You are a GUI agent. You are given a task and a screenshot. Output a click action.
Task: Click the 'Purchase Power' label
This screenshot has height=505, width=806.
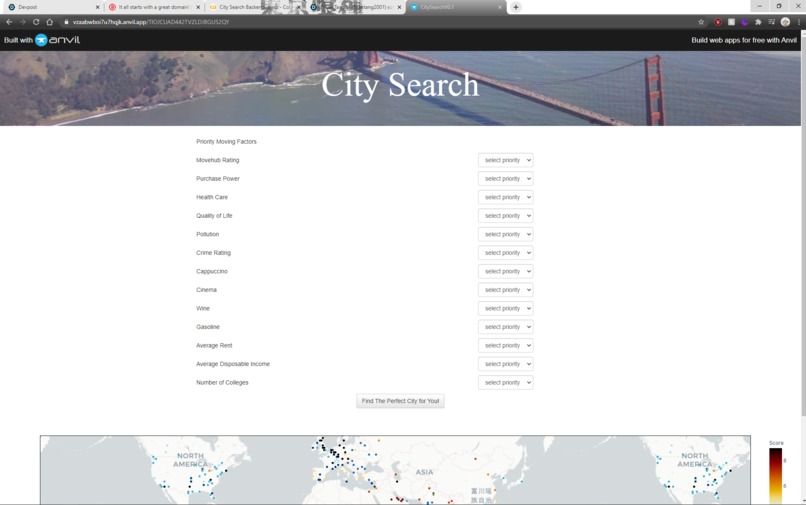[x=218, y=179]
